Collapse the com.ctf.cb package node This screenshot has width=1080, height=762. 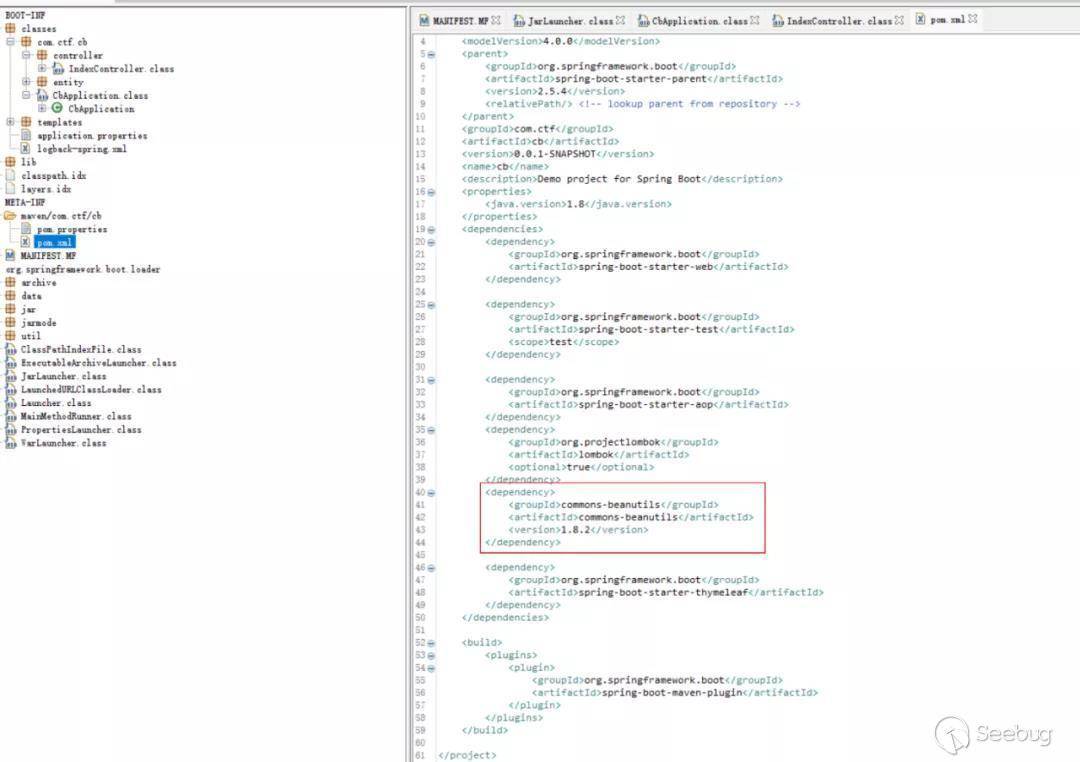(10, 42)
